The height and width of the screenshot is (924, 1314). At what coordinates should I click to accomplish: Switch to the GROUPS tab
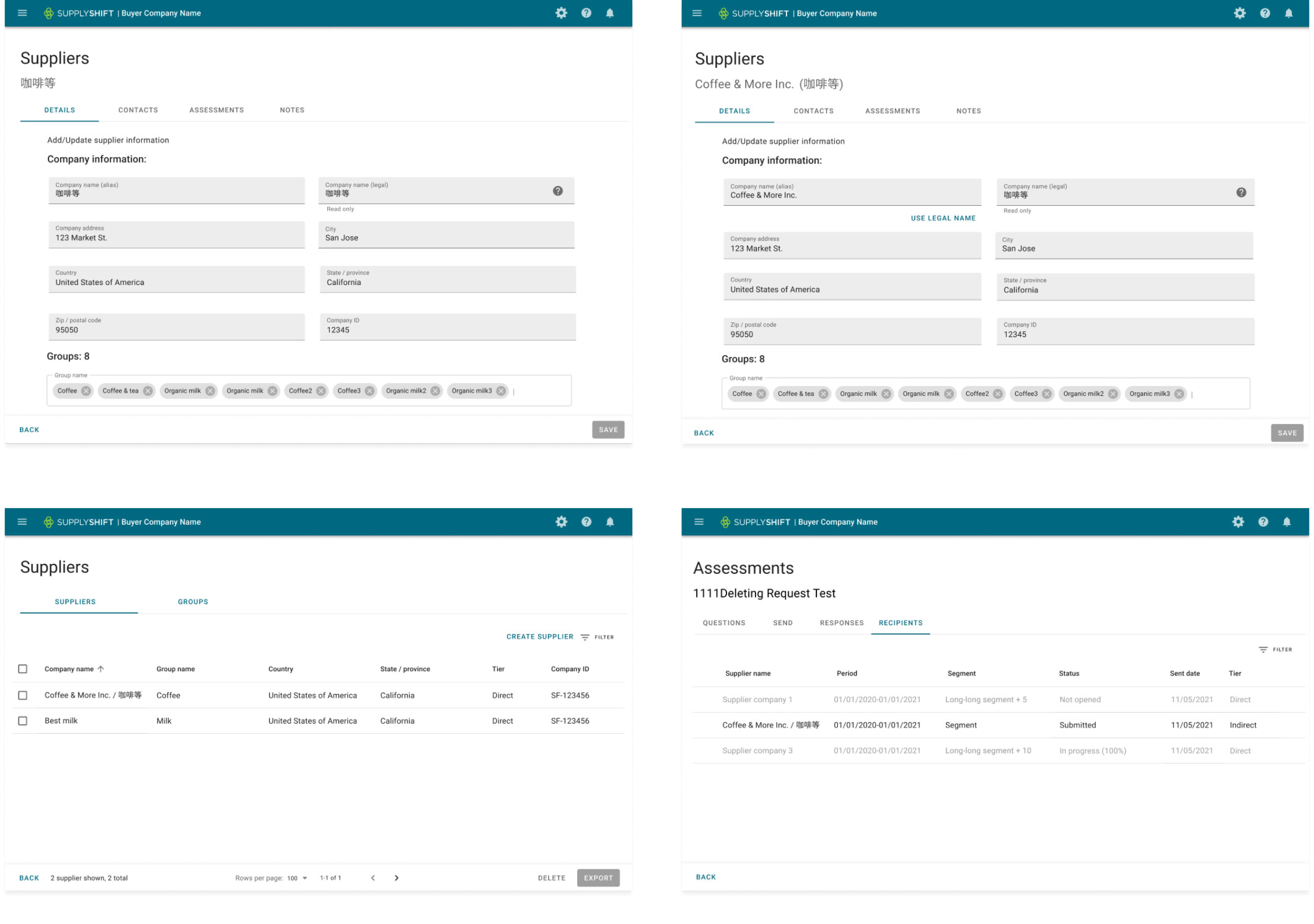coord(193,602)
